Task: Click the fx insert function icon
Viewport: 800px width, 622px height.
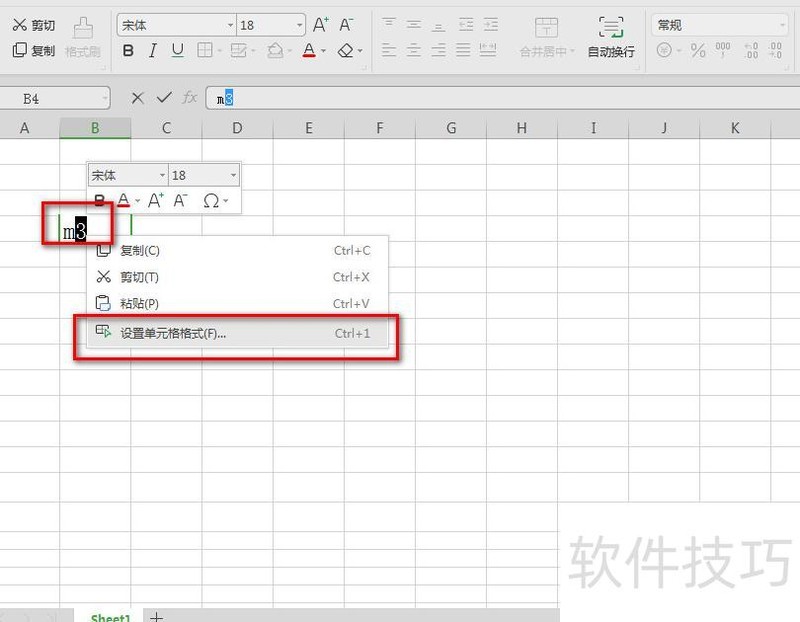Action: 190,97
